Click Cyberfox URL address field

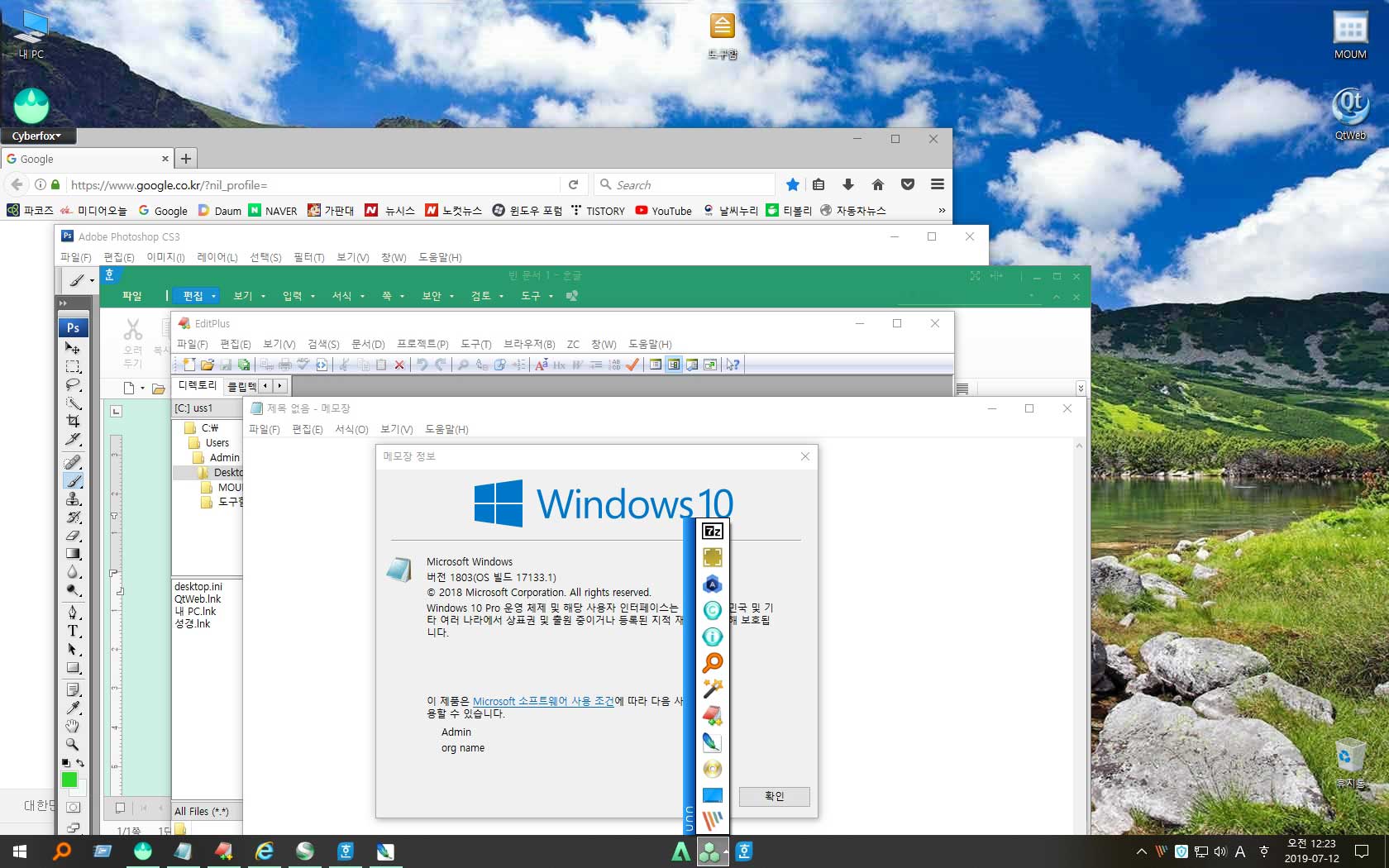click(x=313, y=185)
